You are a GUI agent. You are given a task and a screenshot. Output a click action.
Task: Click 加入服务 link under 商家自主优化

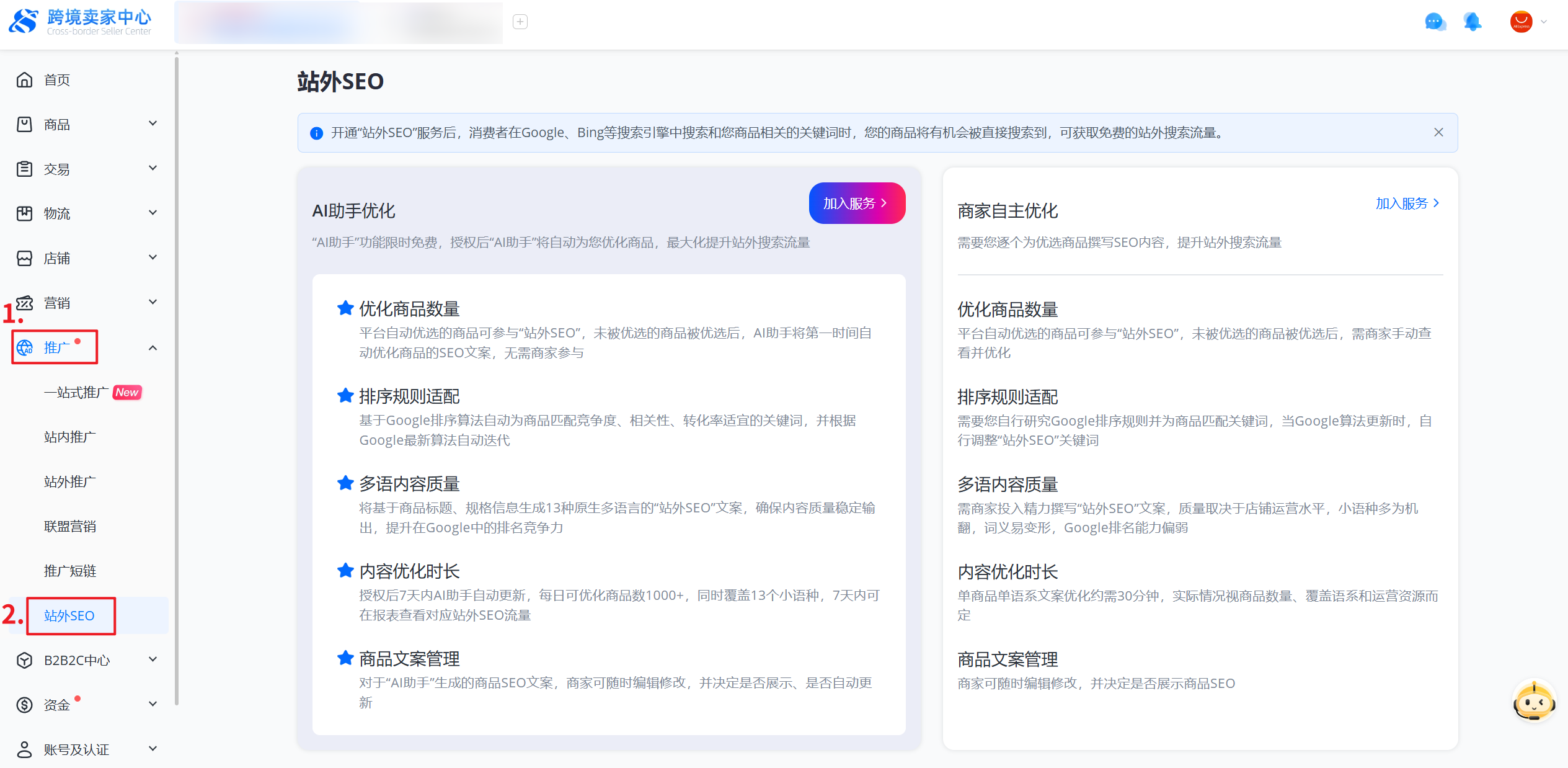click(x=1407, y=203)
